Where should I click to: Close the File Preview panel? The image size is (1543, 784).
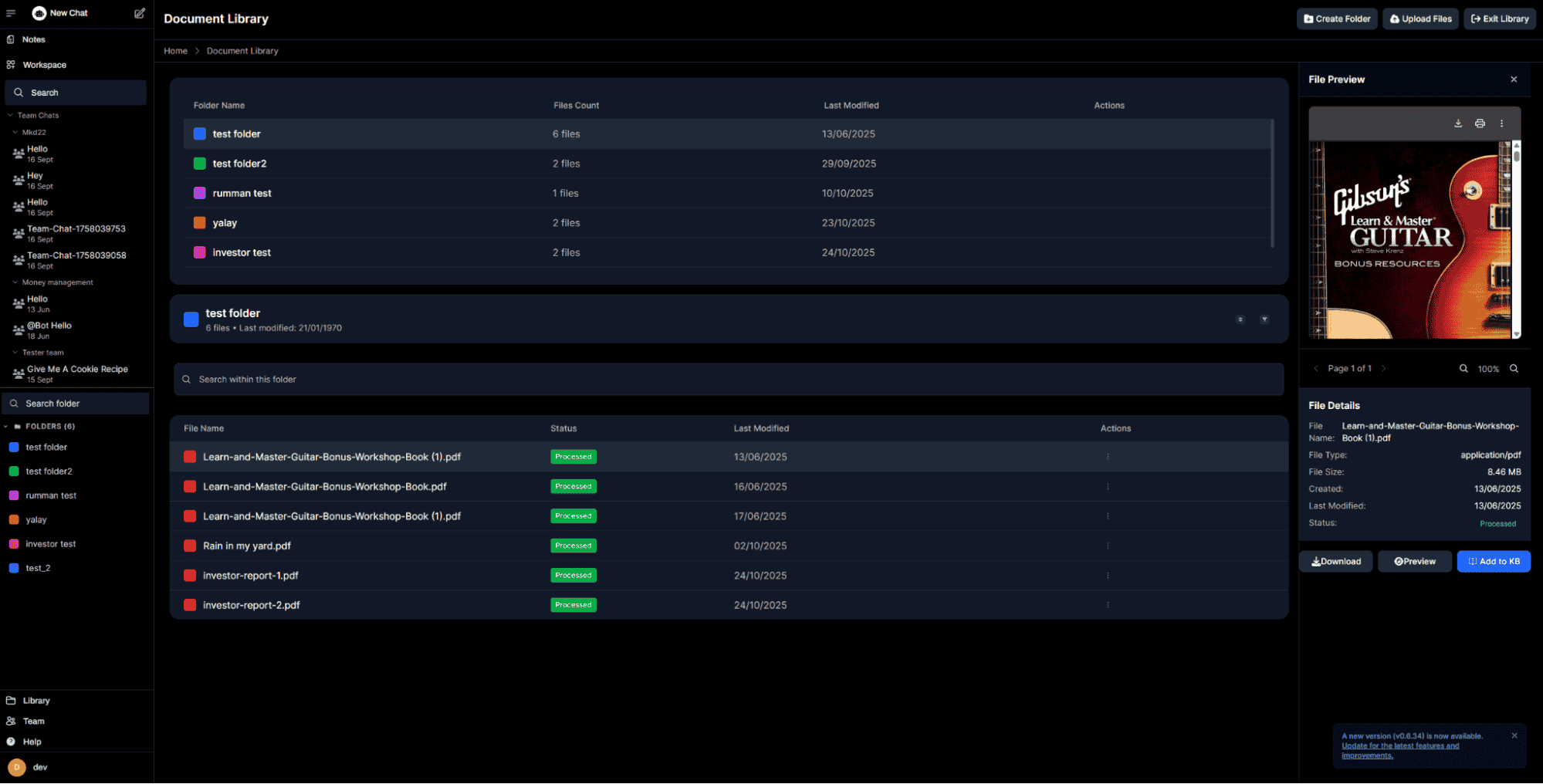(x=1514, y=79)
